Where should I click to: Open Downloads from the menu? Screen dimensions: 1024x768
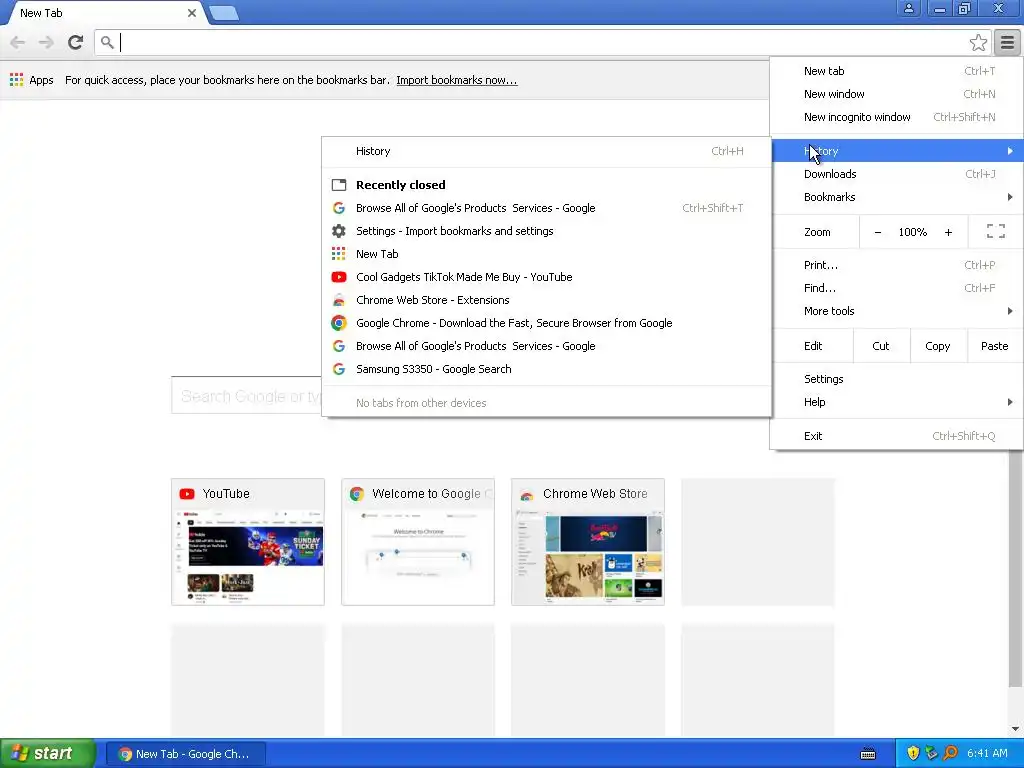tap(896, 174)
